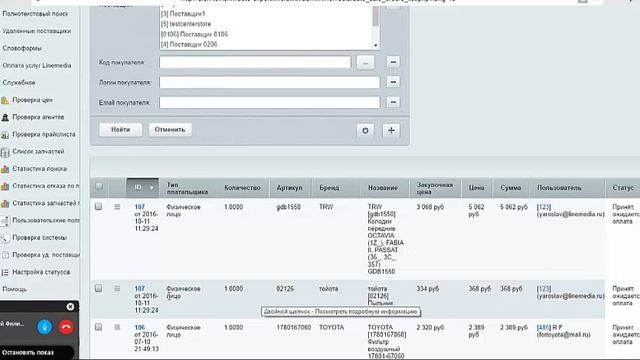Viewport: 640px width, 360px height.
Task: Sort by Тип плательщика column header
Action: [187, 188]
